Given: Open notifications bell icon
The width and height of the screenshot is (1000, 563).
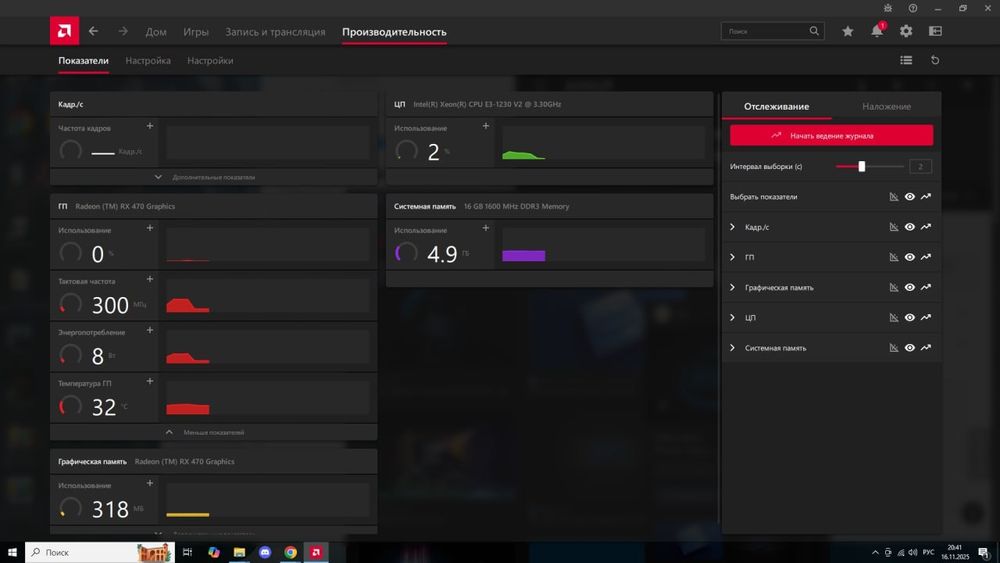Looking at the screenshot, I should (877, 31).
